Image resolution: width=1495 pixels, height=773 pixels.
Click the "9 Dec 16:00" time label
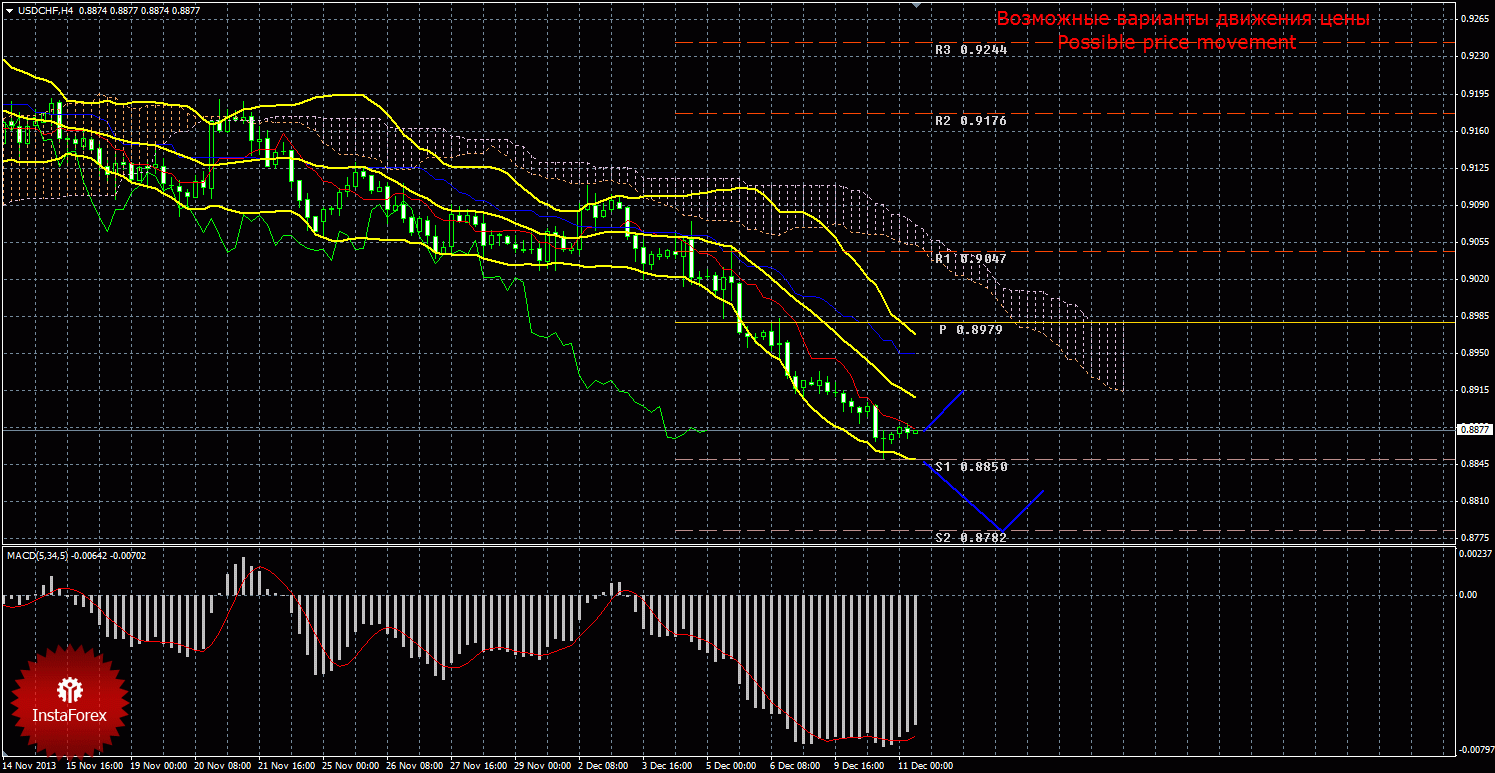[859, 766]
